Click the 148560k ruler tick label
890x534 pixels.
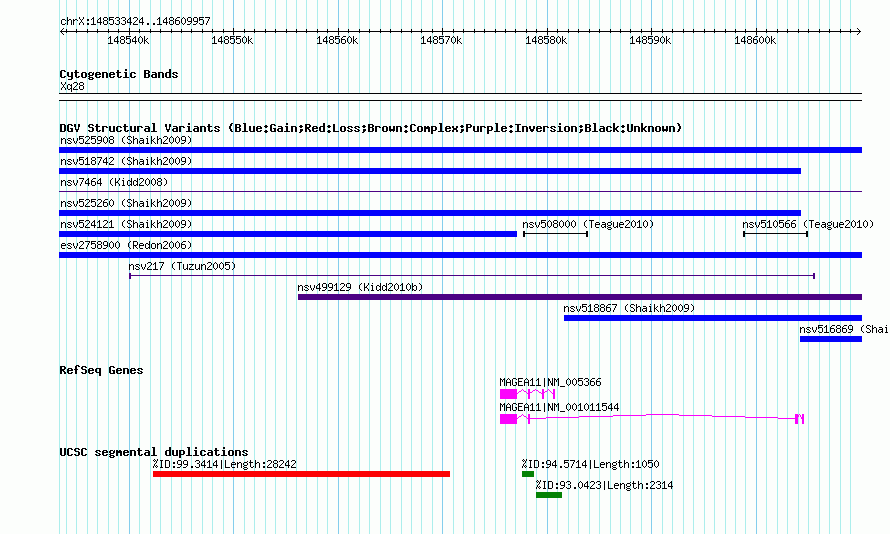(x=337, y=40)
